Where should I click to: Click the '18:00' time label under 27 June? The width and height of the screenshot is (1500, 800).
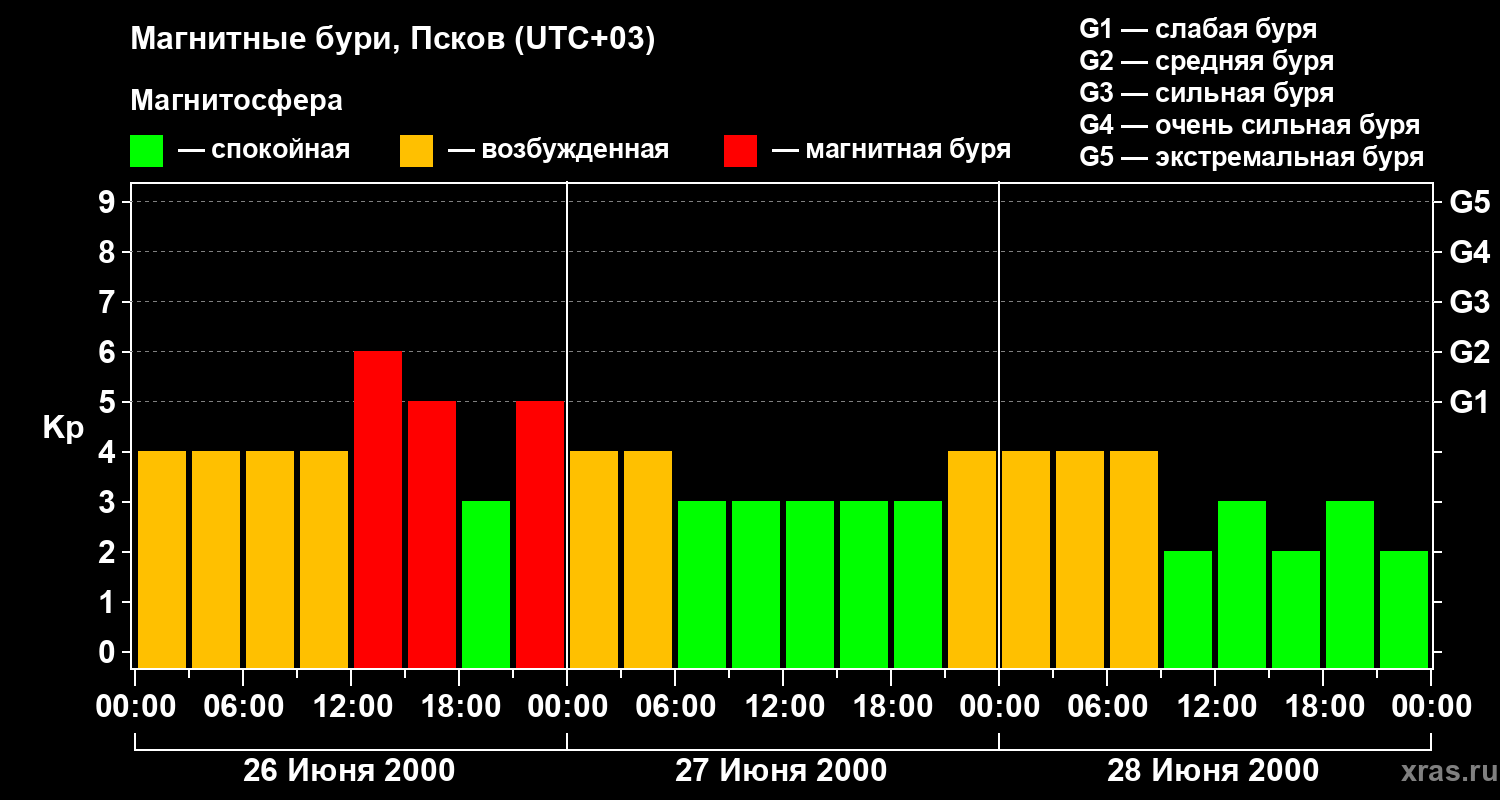coord(891,707)
